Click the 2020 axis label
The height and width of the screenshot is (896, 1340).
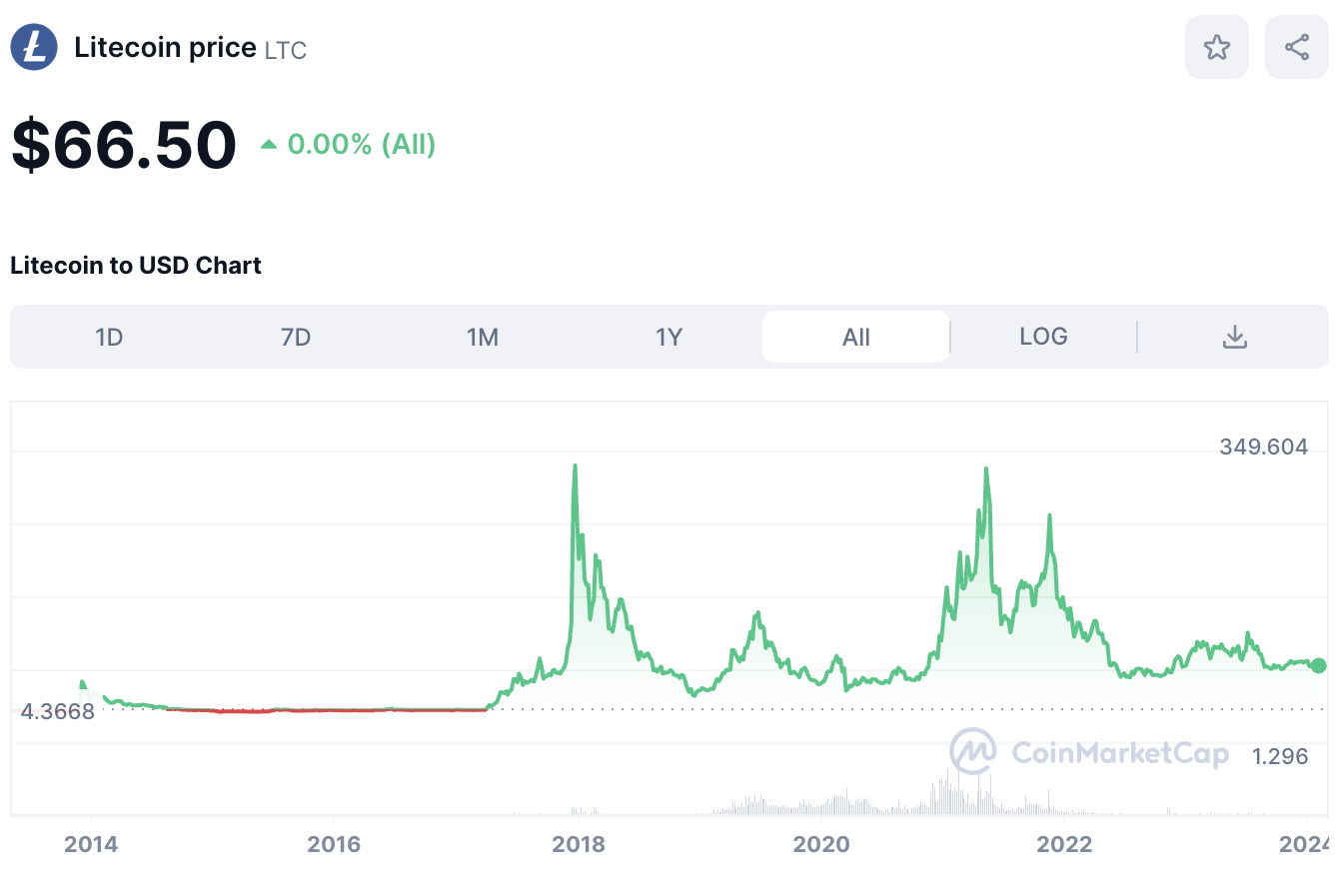pyautogui.click(x=821, y=844)
